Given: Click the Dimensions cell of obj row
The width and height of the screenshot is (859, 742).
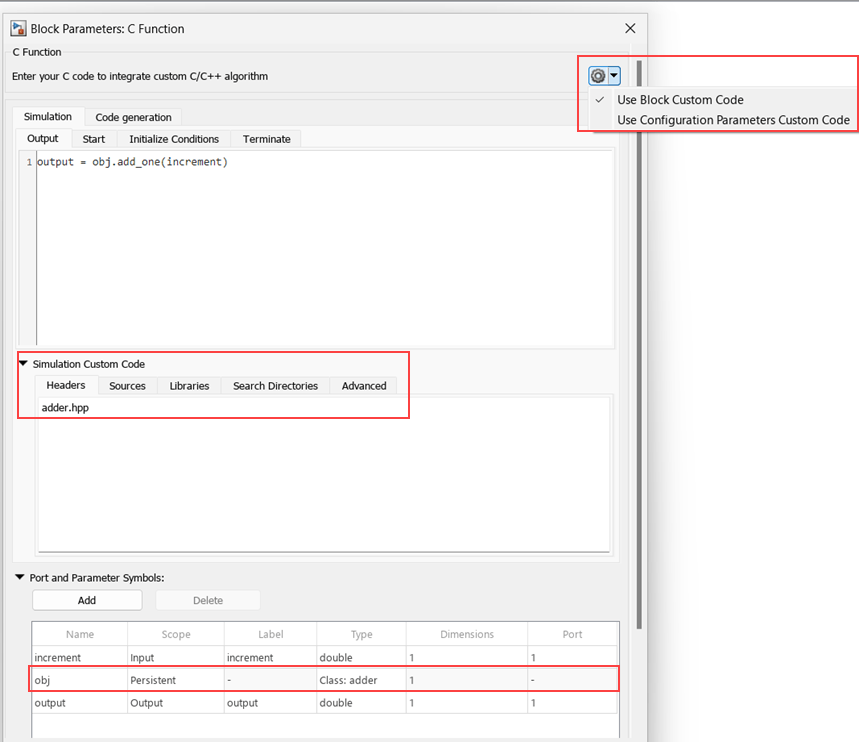Looking at the screenshot, I should coord(467,680).
